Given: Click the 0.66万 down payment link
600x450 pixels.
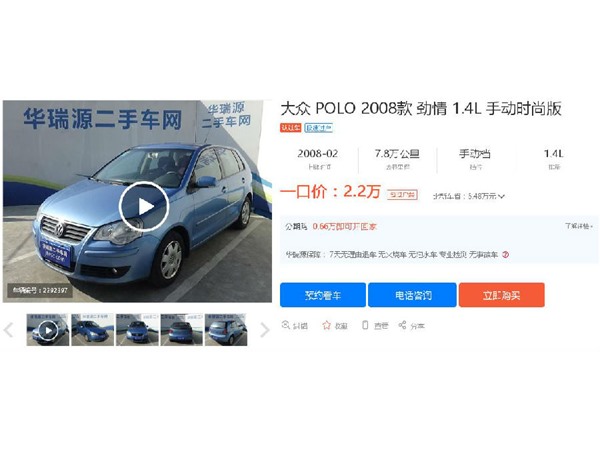Looking at the screenshot, I should click(x=344, y=227).
